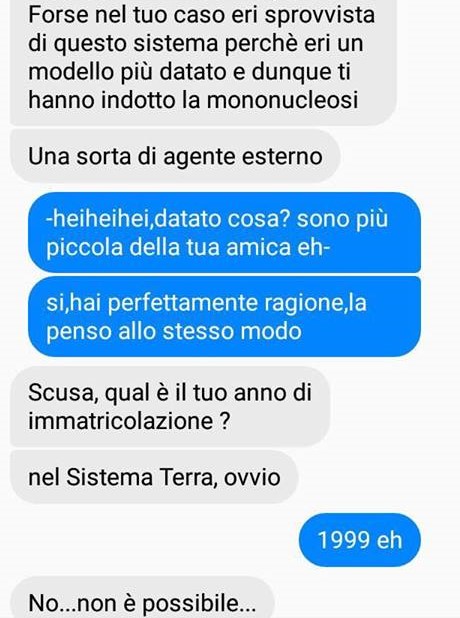Click the word 'mononucleosi' in the first message
This screenshot has height=618, width=460.
[x=282, y=100]
